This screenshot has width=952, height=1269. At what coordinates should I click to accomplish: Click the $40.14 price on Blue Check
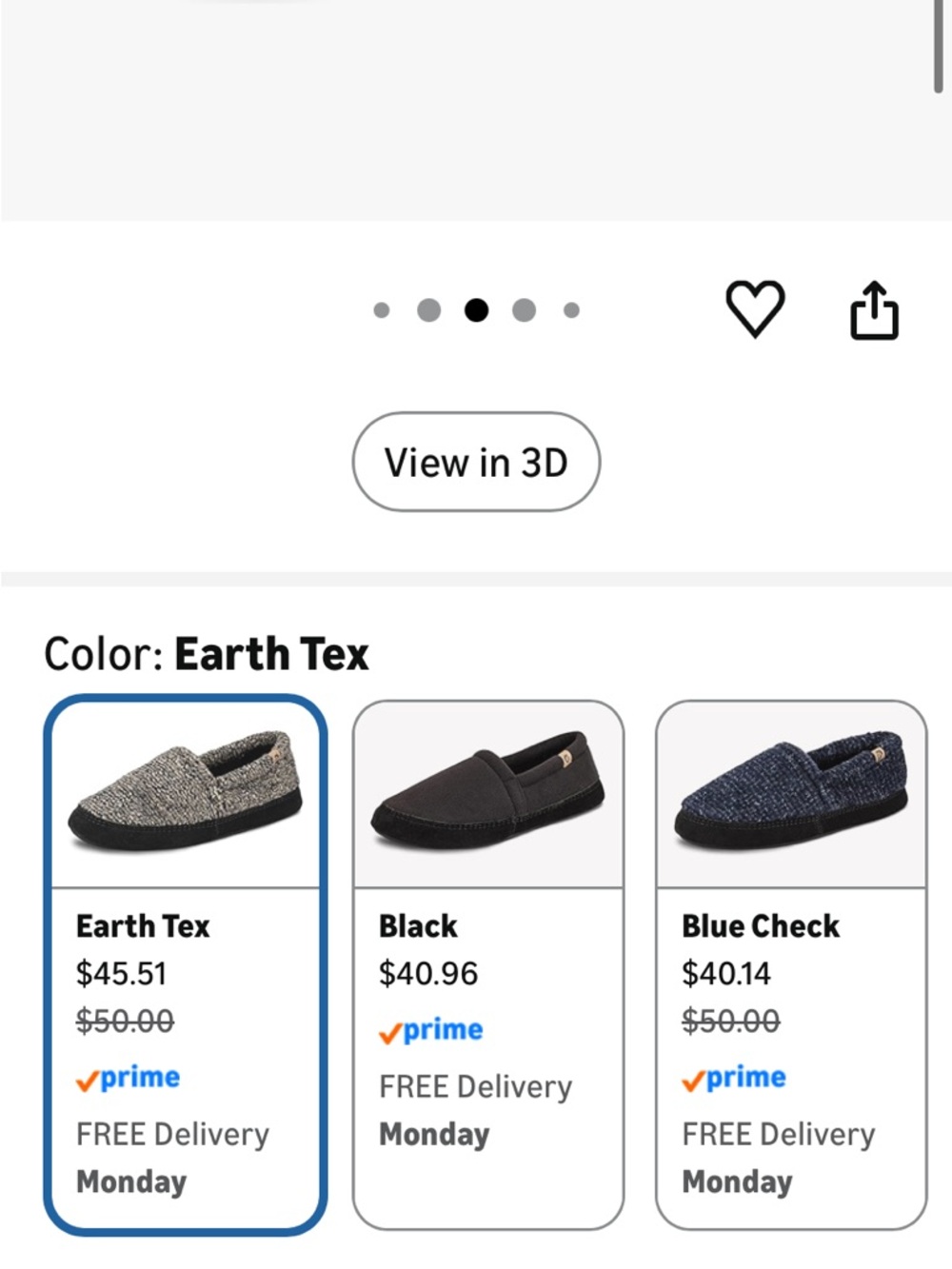[x=726, y=973]
